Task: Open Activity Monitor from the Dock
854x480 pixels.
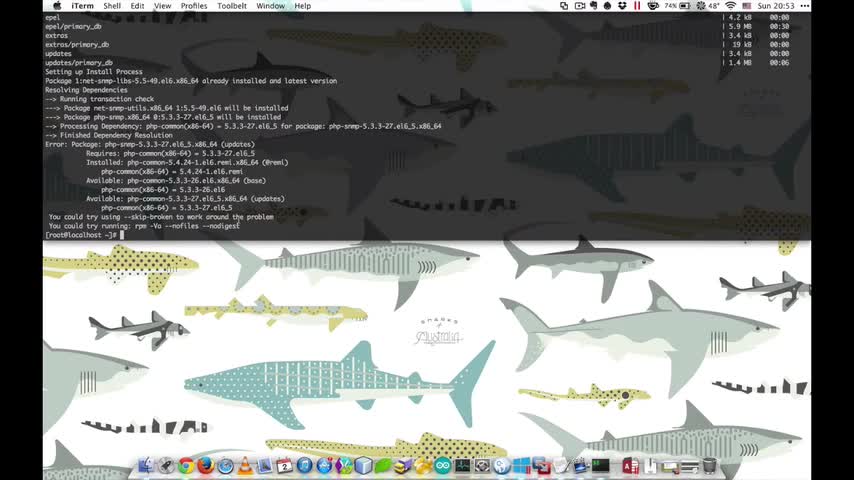Action: (x=462, y=466)
